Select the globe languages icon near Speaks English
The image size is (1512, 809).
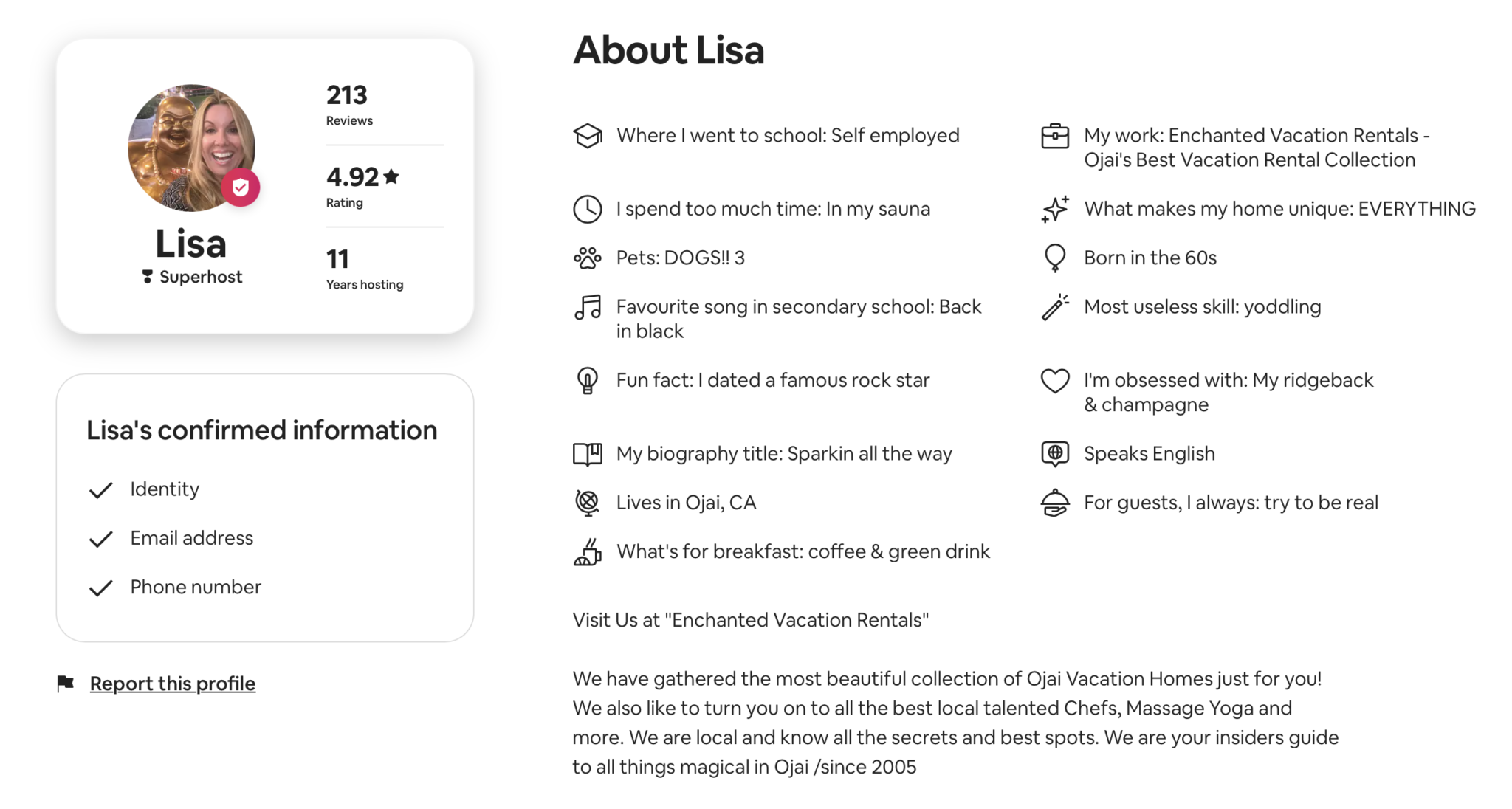[x=1055, y=454]
